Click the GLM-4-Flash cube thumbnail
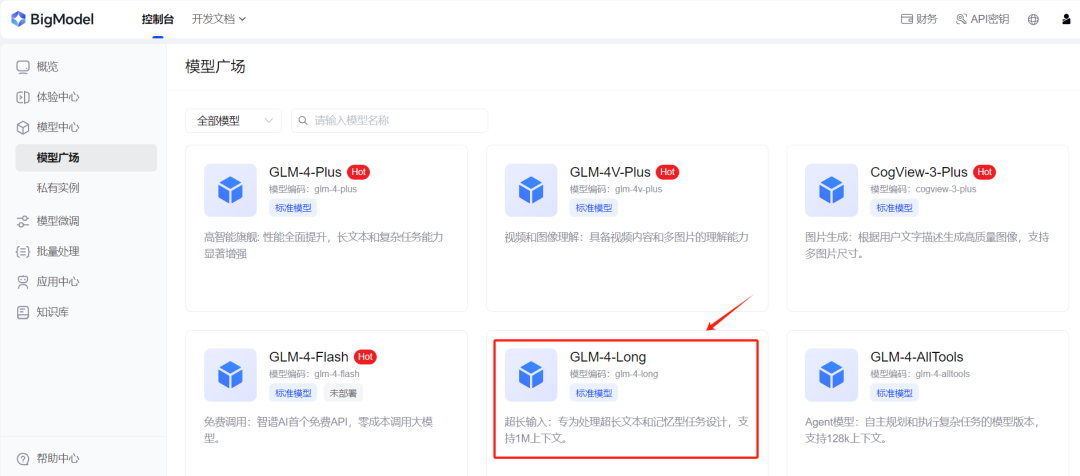 click(x=230, y=375)
